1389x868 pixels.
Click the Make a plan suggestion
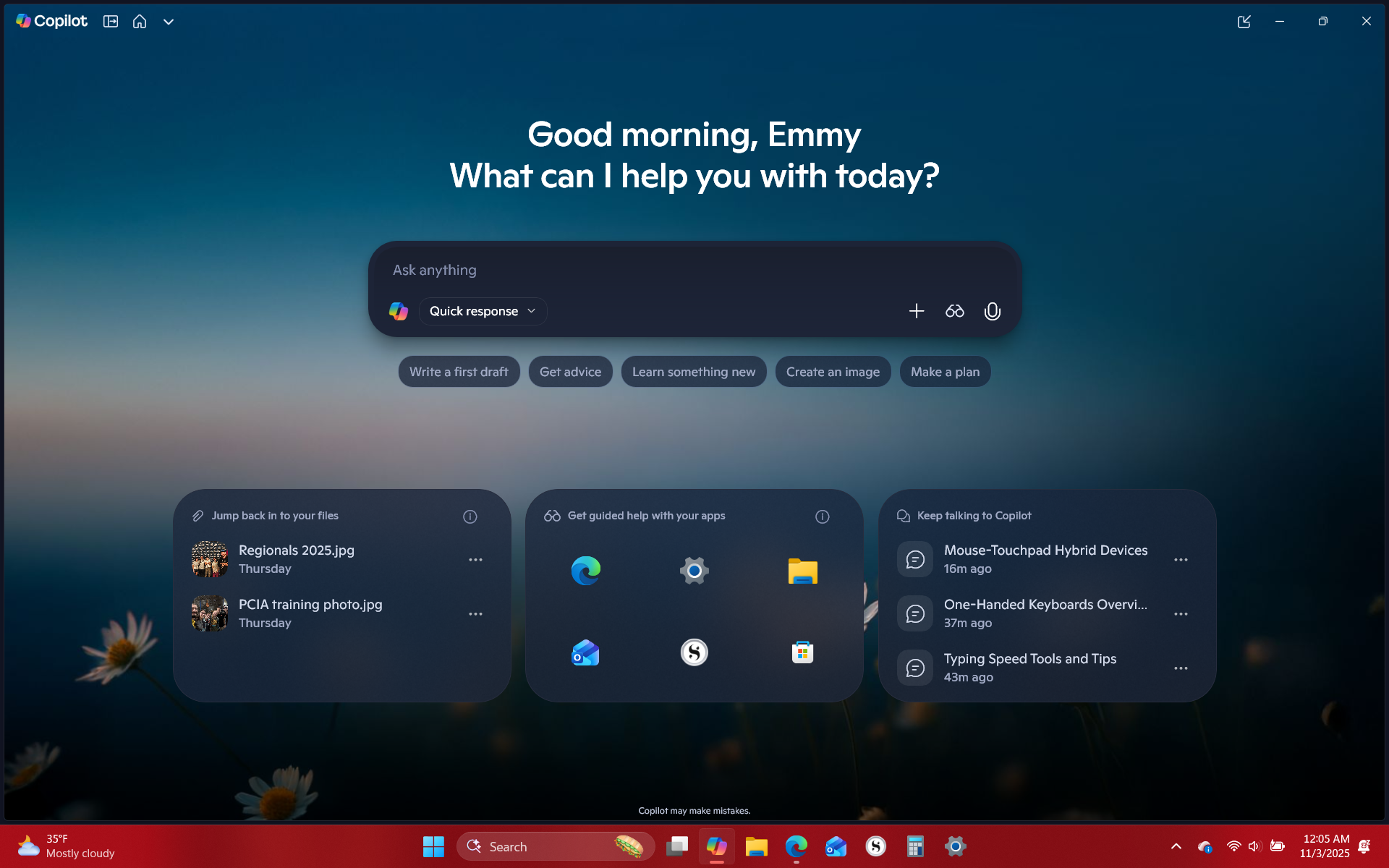[945, 371]
